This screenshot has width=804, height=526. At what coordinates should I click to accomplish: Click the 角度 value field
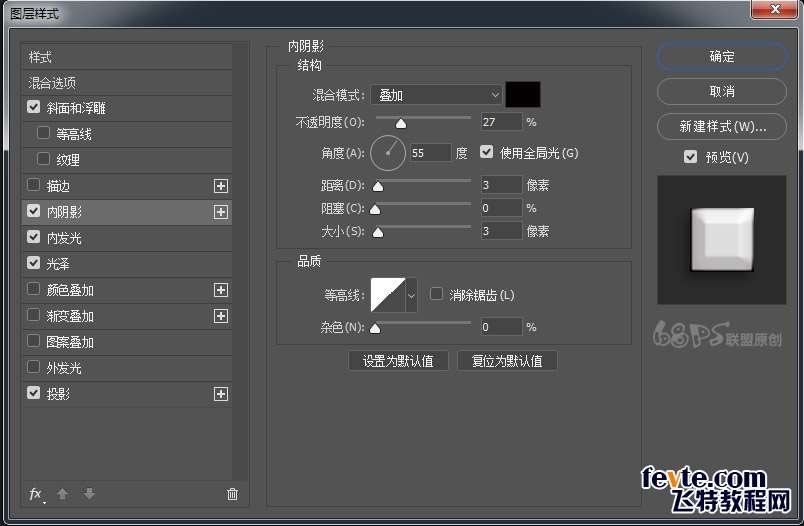[431, 153]
